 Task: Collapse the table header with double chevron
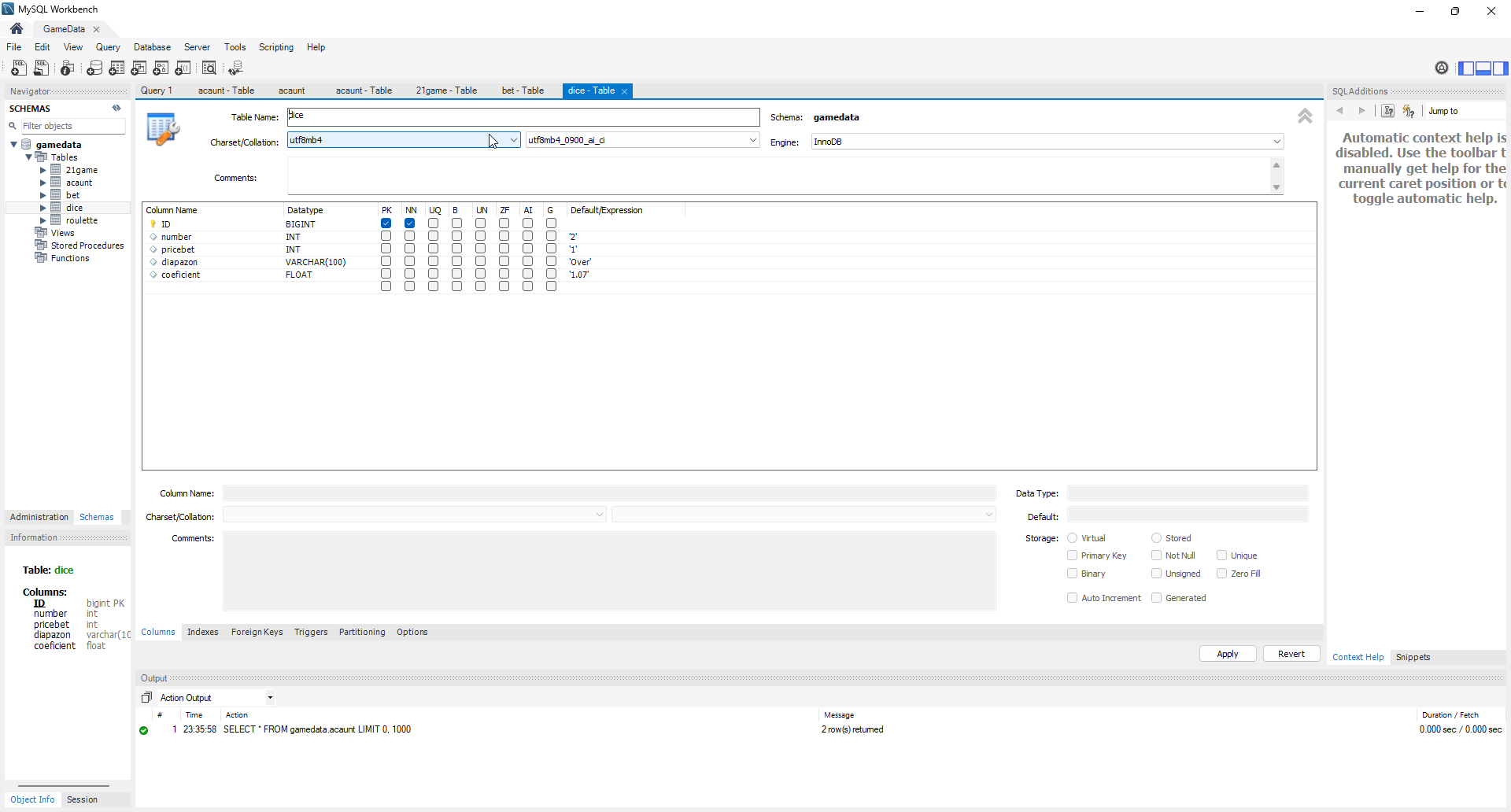[x=1305, y=116]
